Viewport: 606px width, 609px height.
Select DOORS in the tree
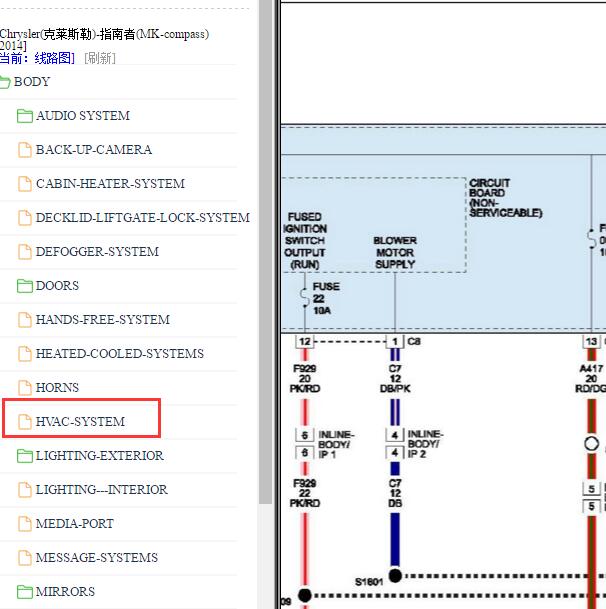[57, 286]
